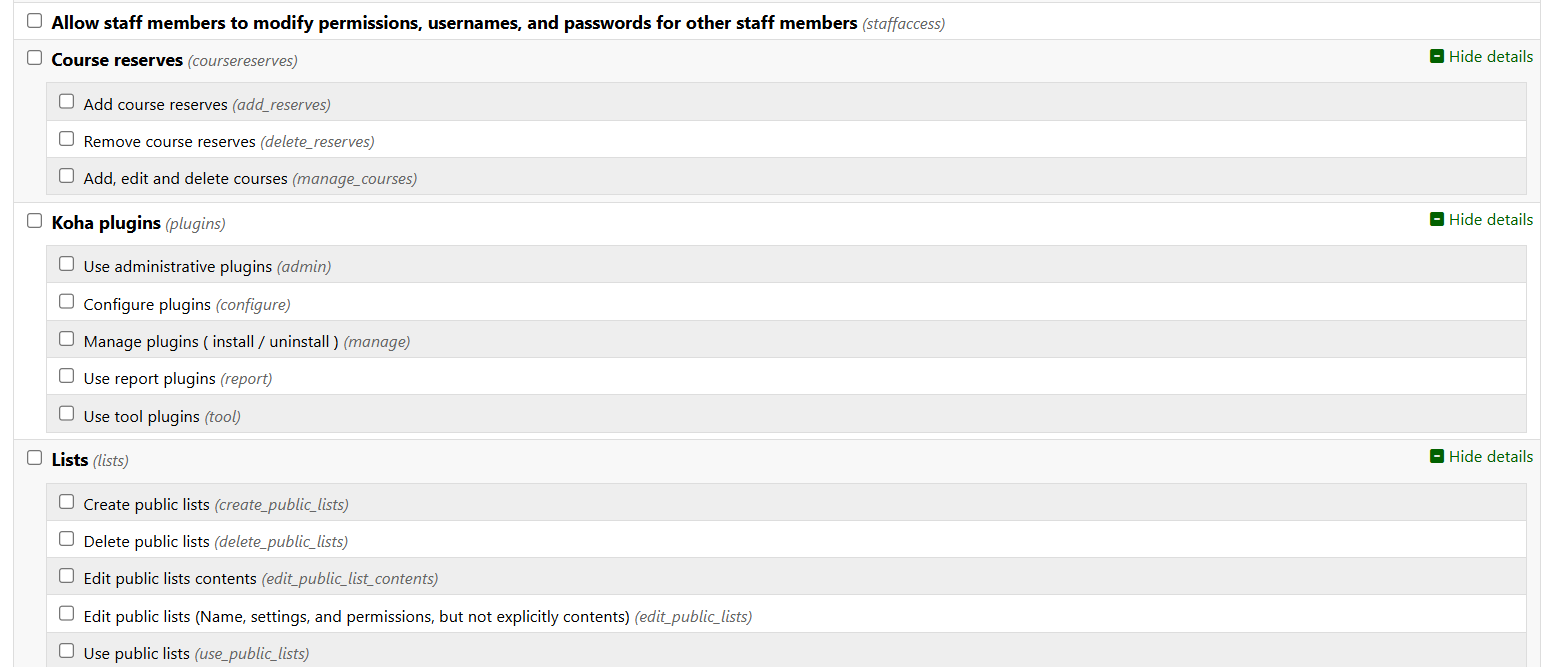Screen dimensions: 1543x667
Task: Collapse the Lists permissions details
Action: click(x=1490, y=456)
